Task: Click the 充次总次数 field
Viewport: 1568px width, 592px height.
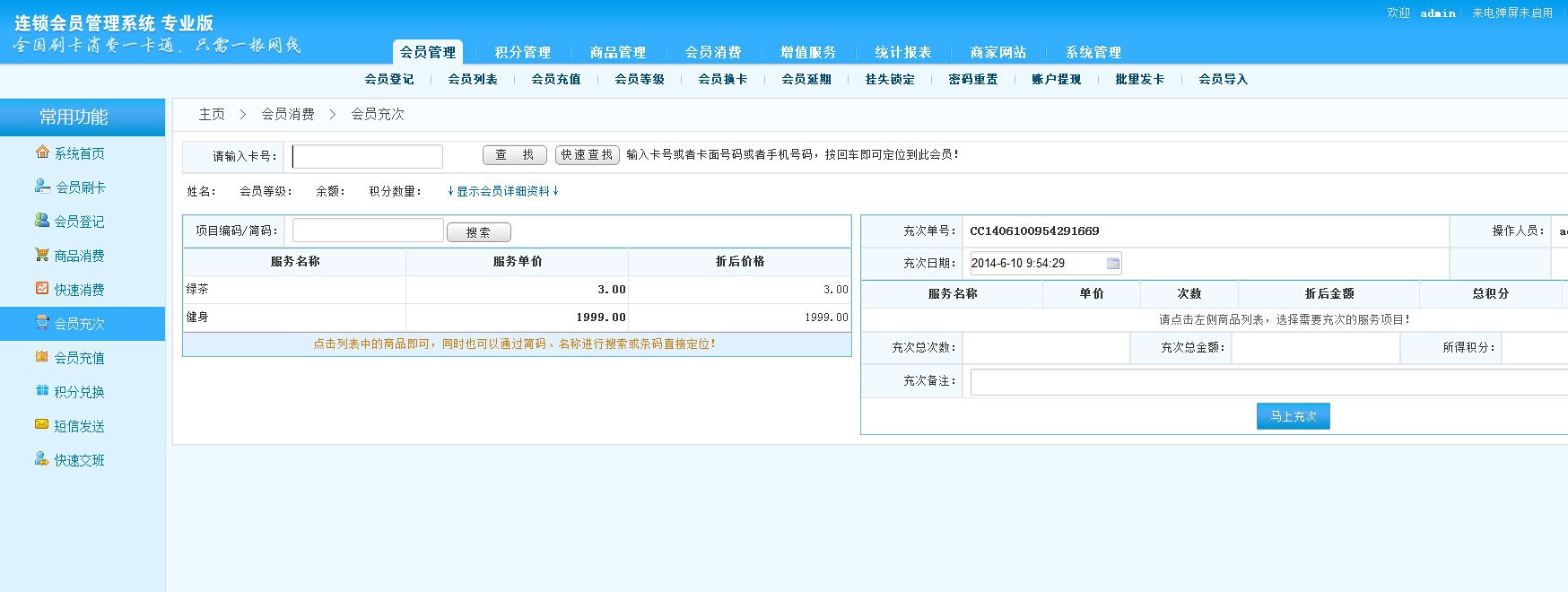Action: tap(1046, 347)
